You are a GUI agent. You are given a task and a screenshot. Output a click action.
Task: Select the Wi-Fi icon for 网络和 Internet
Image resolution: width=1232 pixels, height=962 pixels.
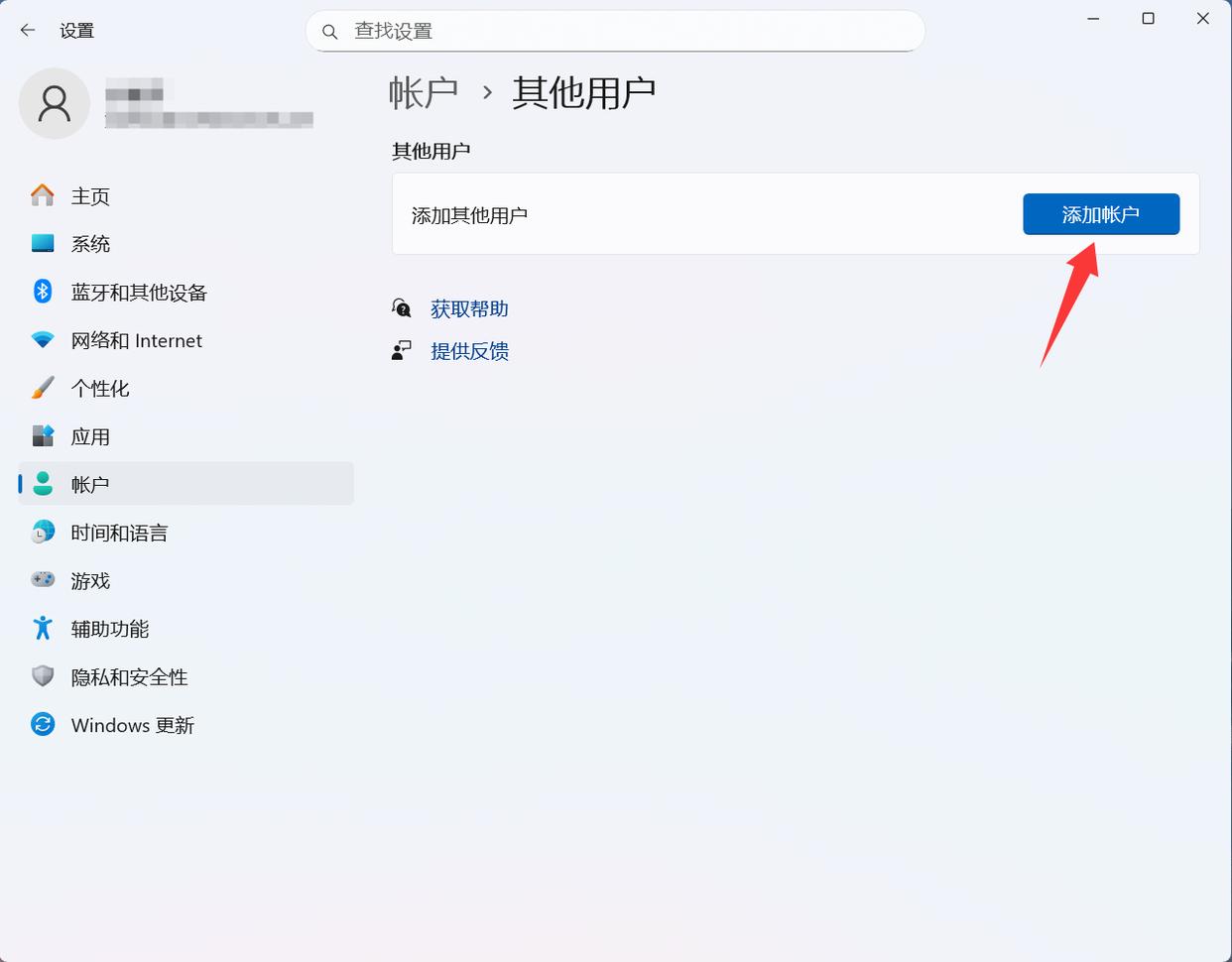click(43, 340)
